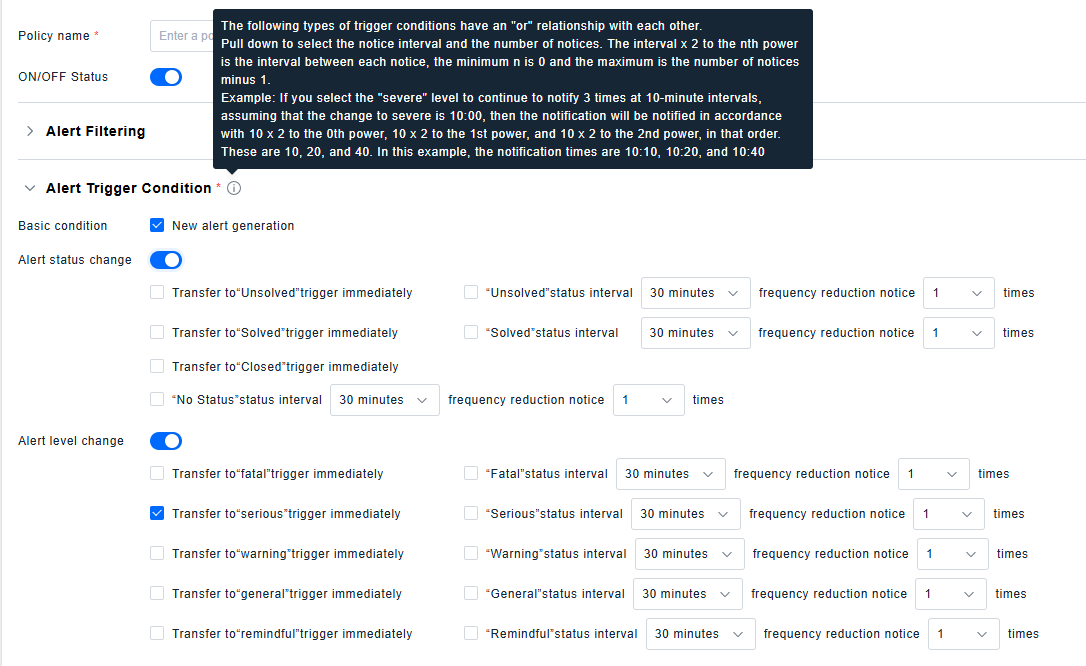This screenshot has width=1086, height=666.
Task: Open the "Solved" frequency reduction times dropdown
Action: point(958,333)
